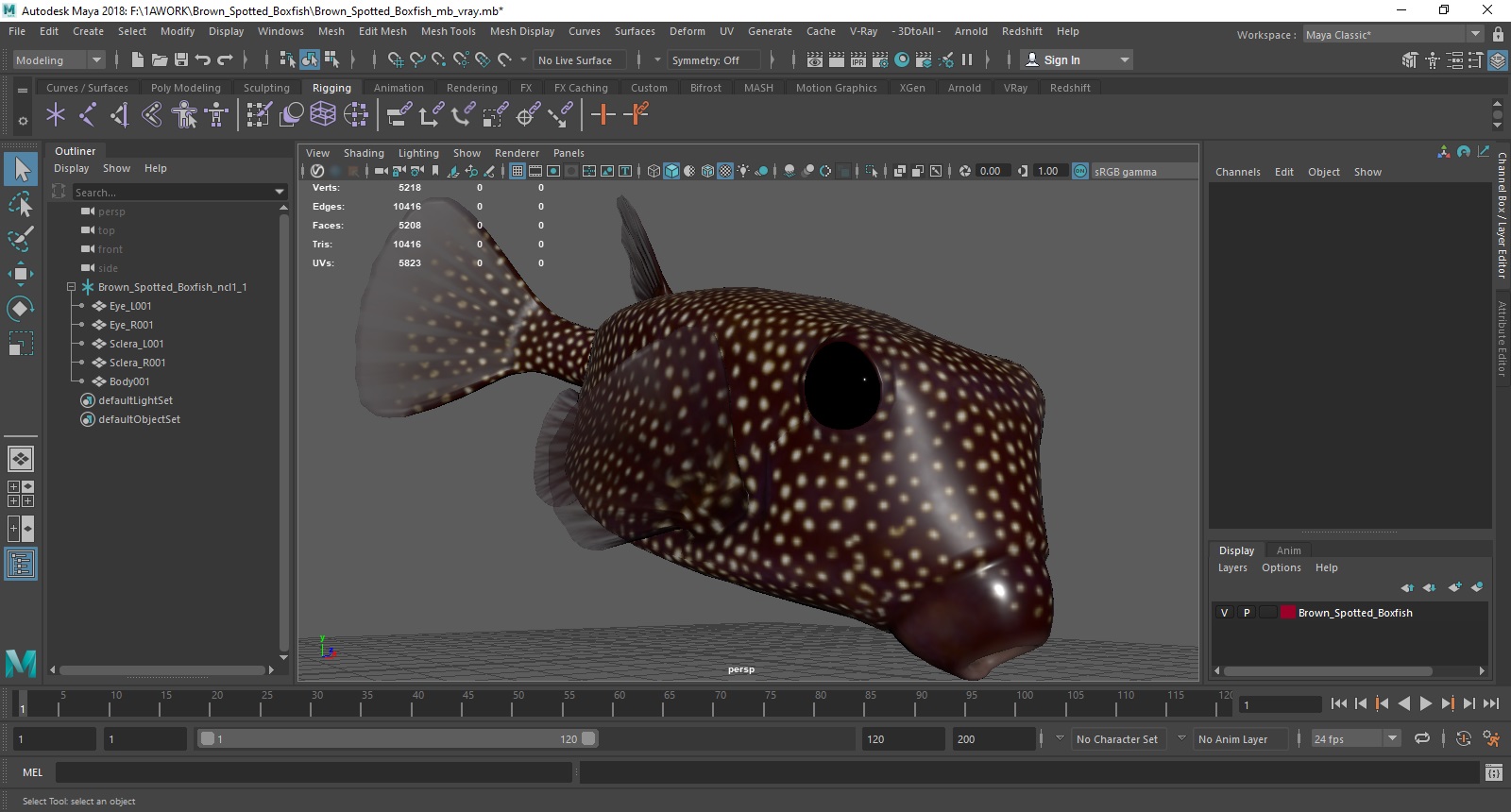The image size is (1511, 812).
Task: Open the viewport Shading menu
Action: (364, 153)
